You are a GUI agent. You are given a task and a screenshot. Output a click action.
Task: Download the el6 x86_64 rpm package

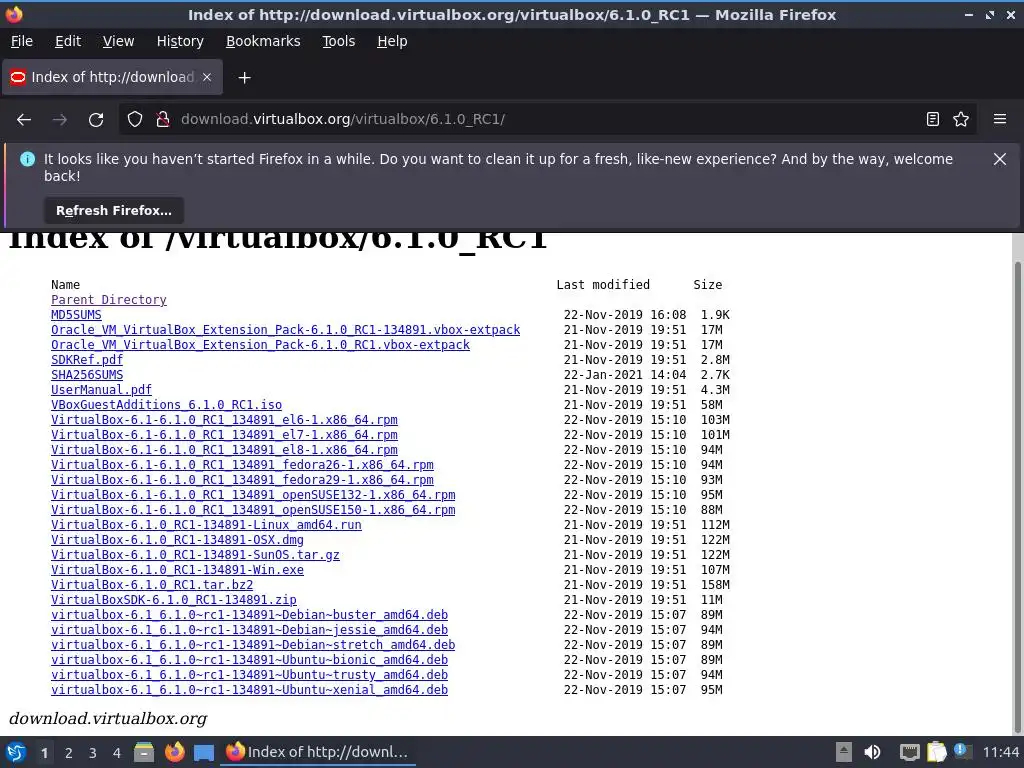224,420
